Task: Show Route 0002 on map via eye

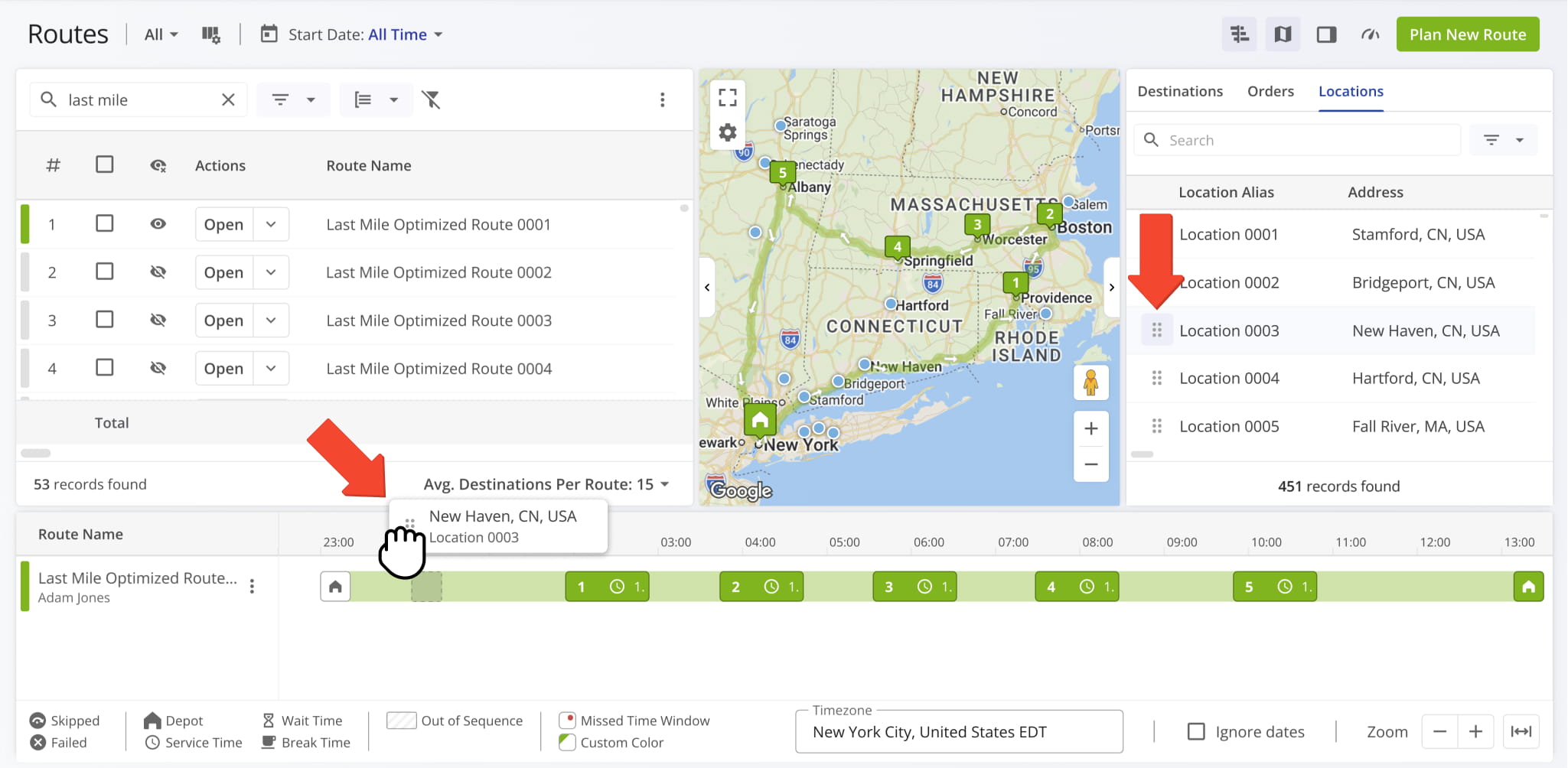Action: click(158, 272)
